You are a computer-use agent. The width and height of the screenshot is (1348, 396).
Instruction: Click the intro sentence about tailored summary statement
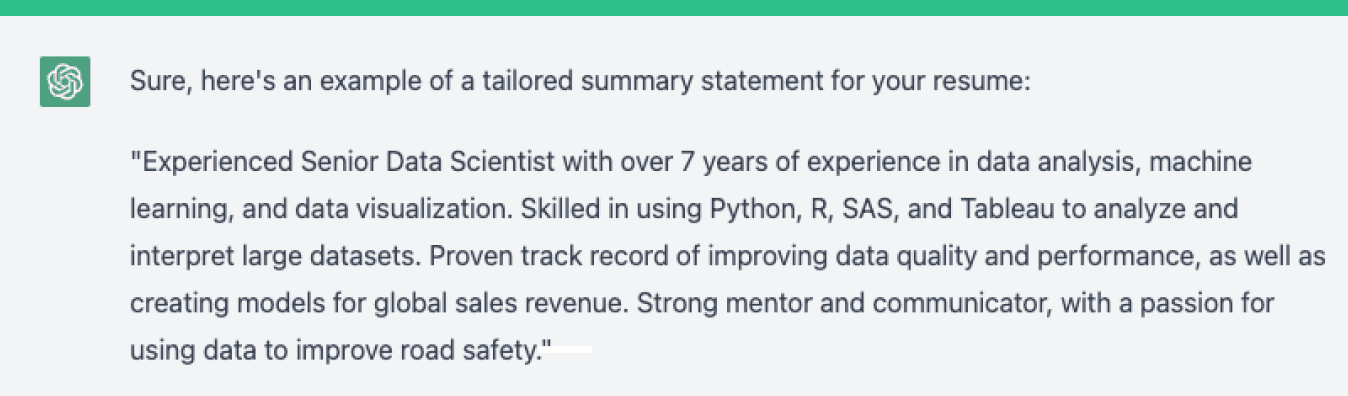click(580, 81)
